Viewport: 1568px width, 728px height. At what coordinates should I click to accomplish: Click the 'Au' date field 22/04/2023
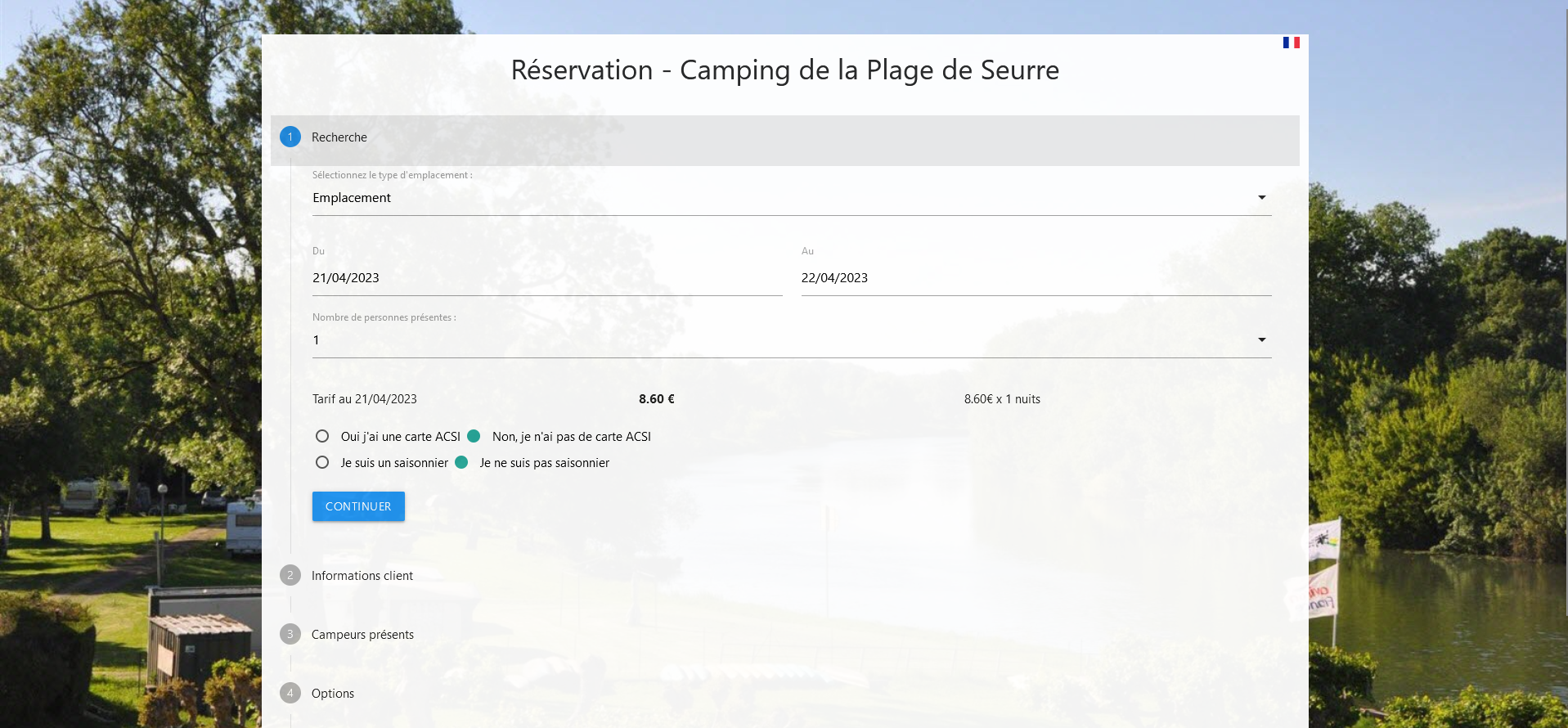tap(1036, 278)
